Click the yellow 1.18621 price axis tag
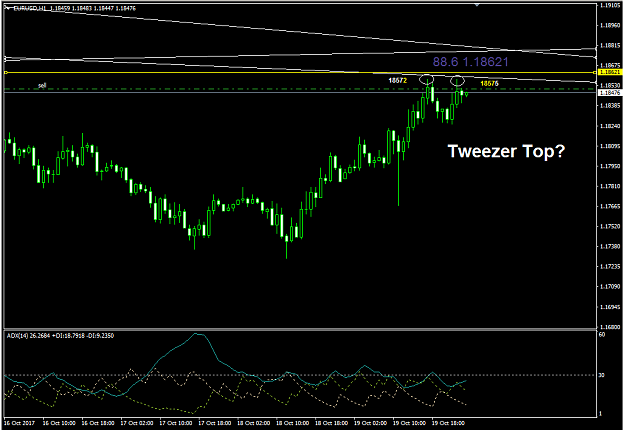The image size is (625, 430). pos(610,72)
